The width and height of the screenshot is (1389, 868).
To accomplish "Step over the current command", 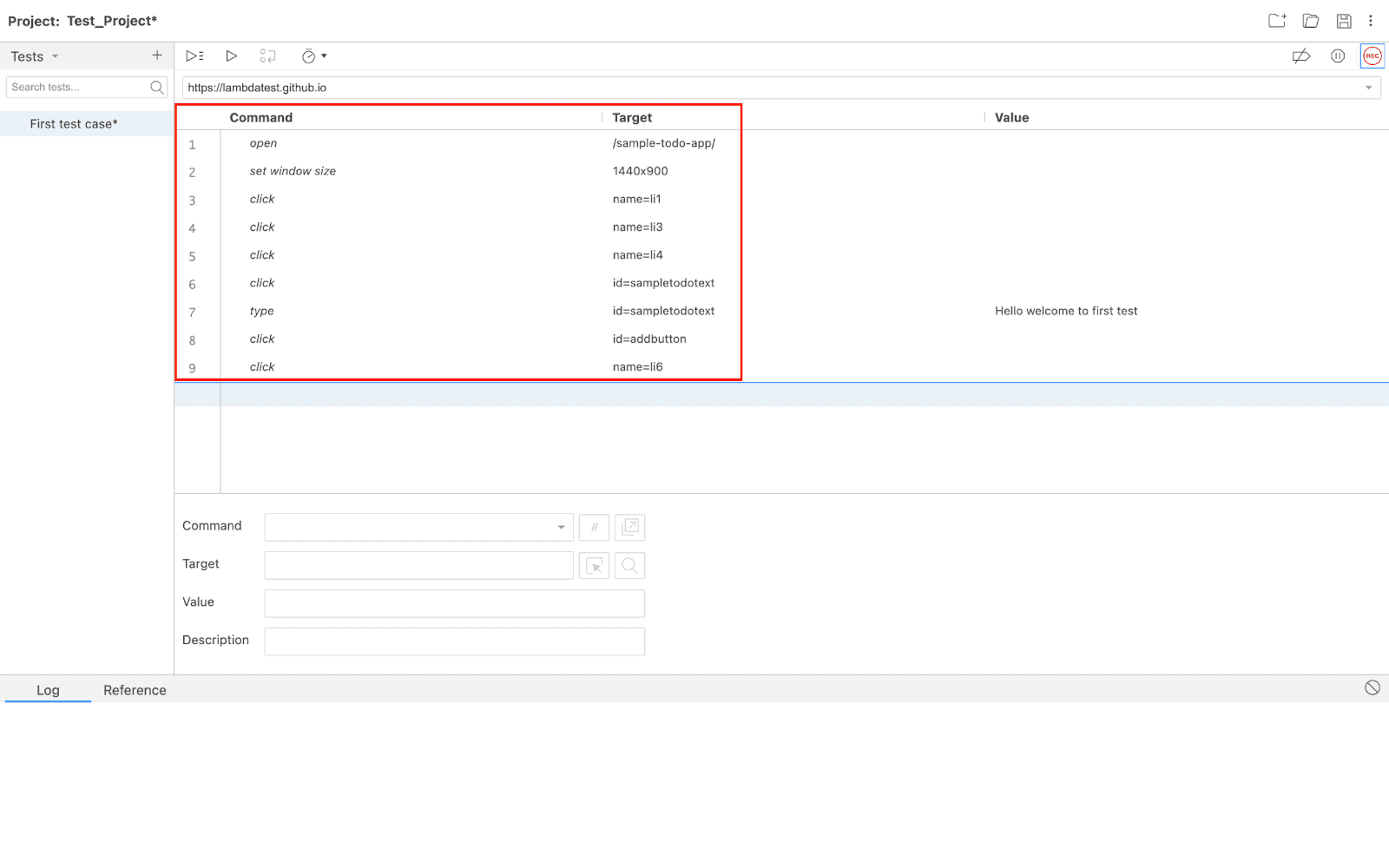I will [x=267, y=56].
